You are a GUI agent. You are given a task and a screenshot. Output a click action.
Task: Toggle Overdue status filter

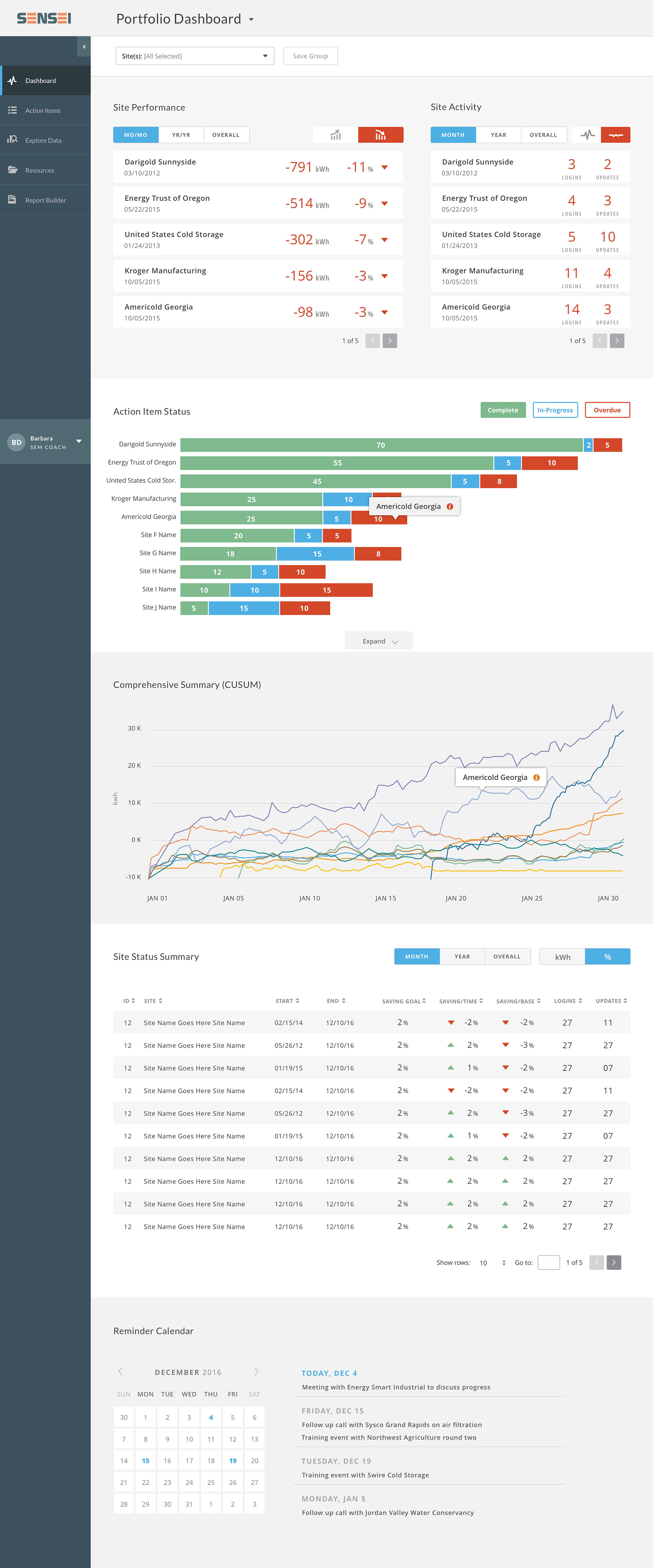(x=607, y=410)
